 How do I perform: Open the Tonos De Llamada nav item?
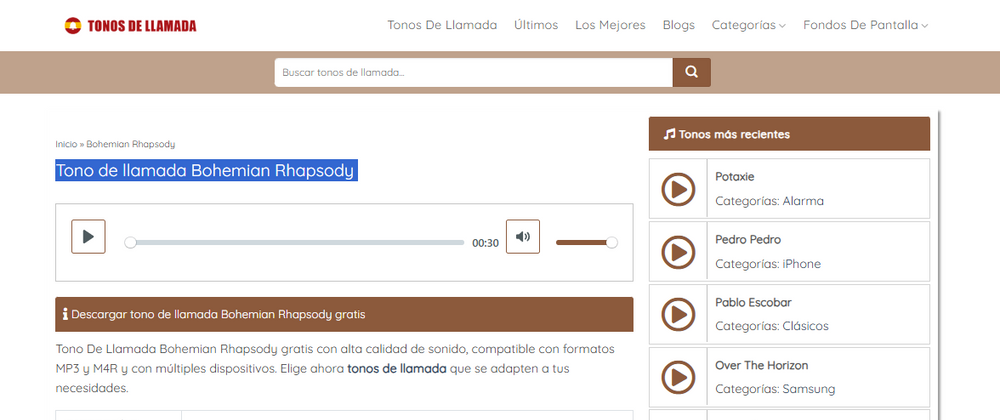pyautogui.click(x=442, y=25)
